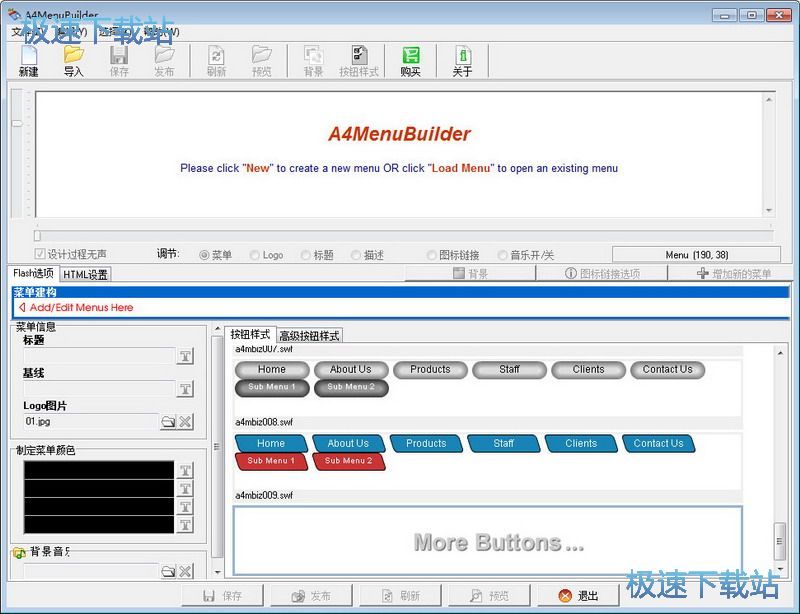Click the 退出 (Exit) button
Viewport: 800px width, 614px height.
[579, 596]
